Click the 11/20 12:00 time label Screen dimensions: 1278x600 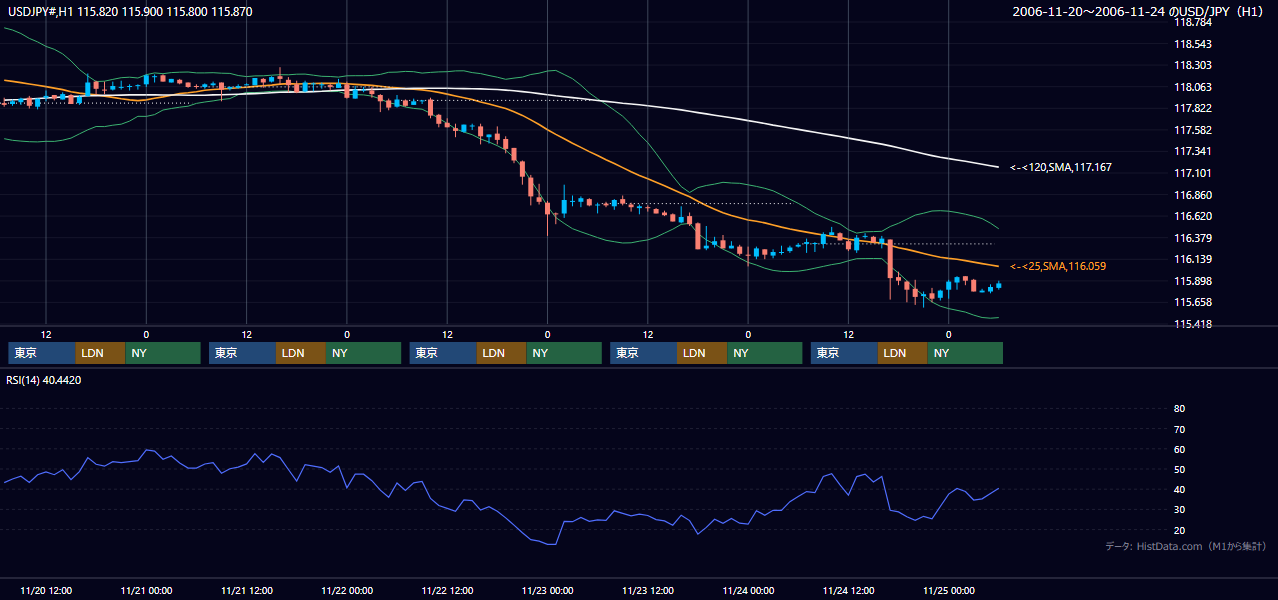(x=45, y=590)
